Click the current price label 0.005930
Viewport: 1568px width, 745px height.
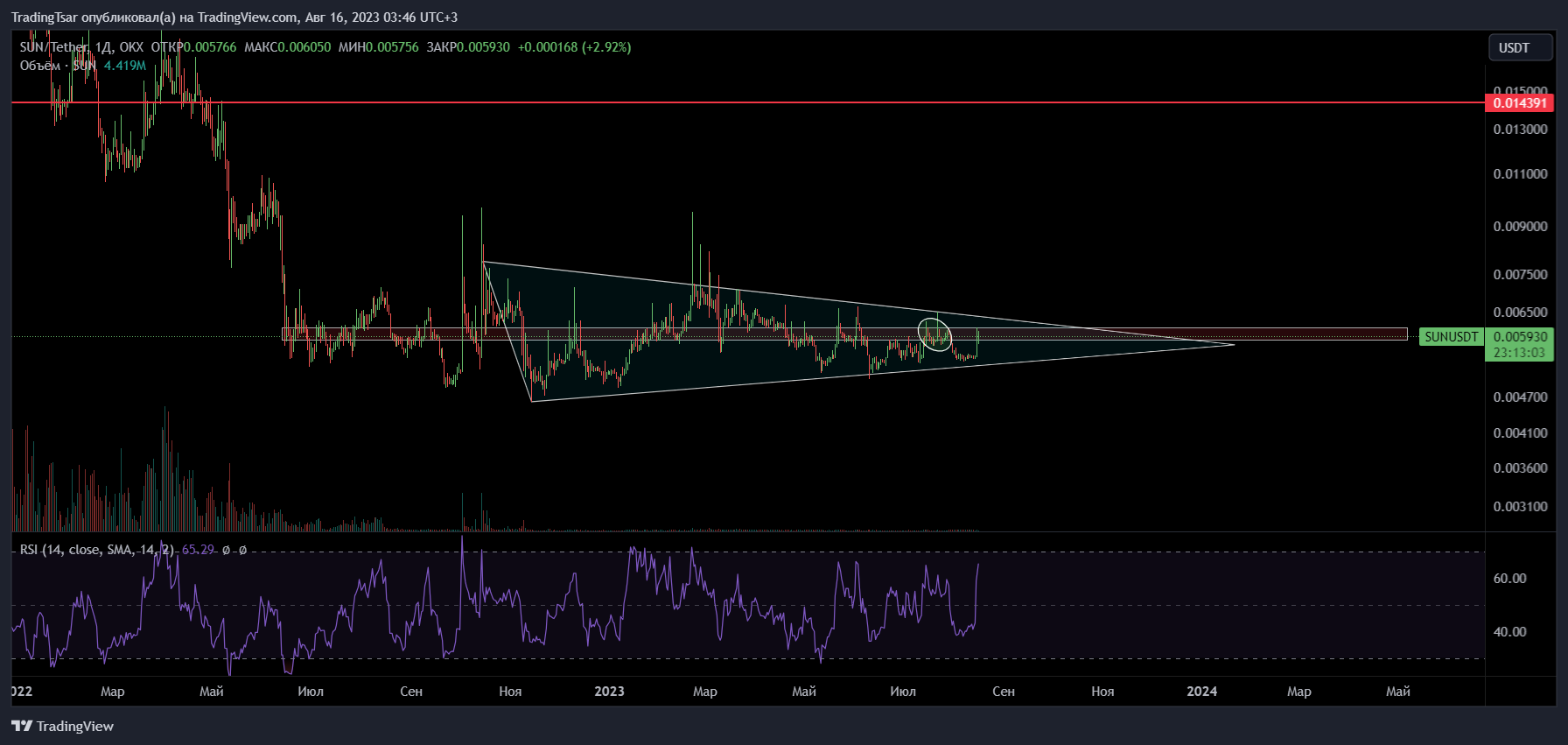point(1520,336)
